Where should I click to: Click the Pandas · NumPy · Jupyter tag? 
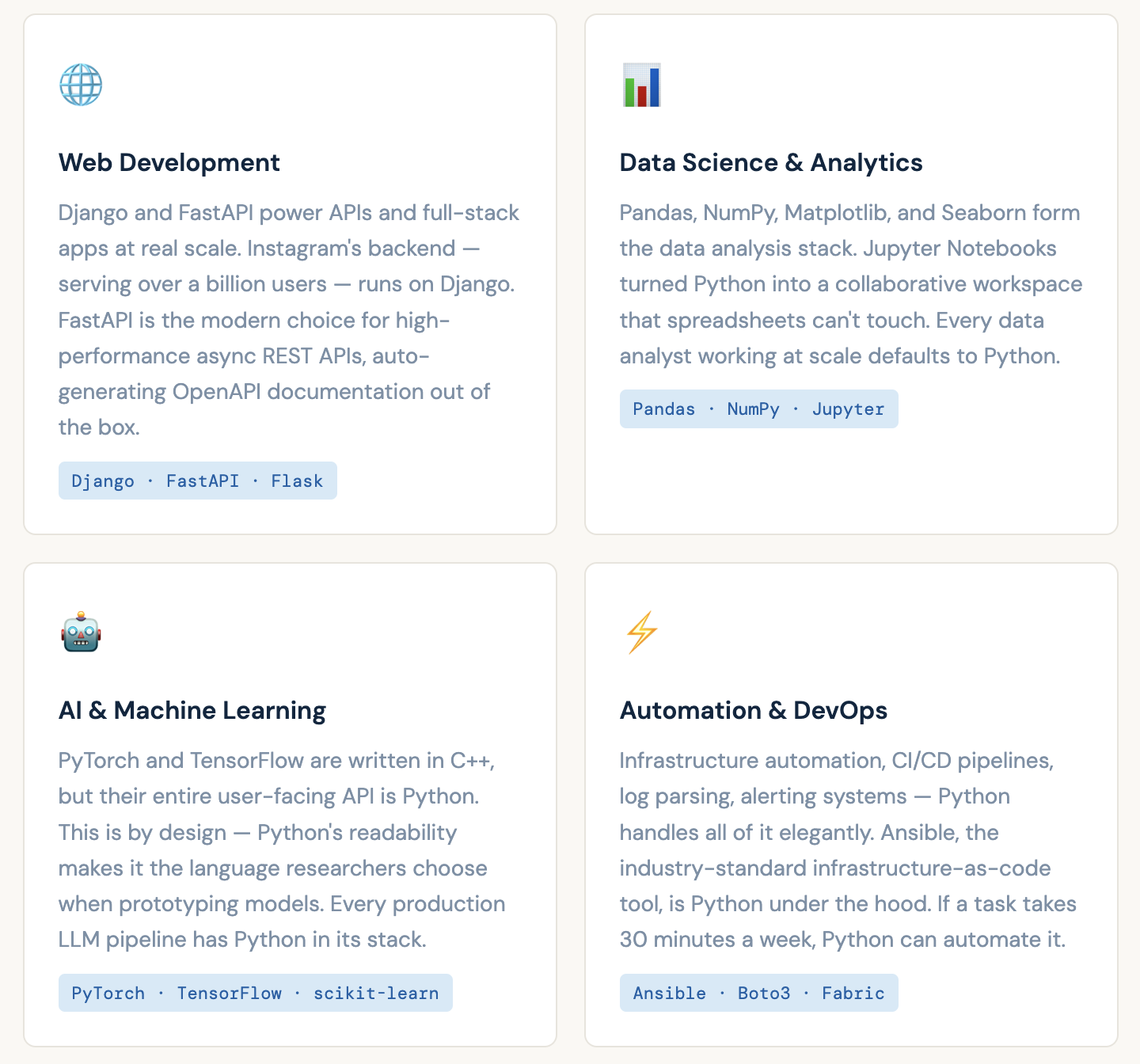[x=758, y=408]
